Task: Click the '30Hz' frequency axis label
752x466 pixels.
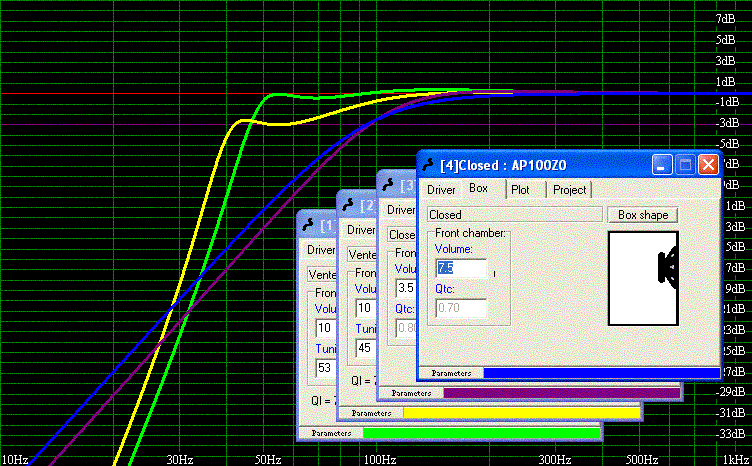Action: tap(179, 460)
